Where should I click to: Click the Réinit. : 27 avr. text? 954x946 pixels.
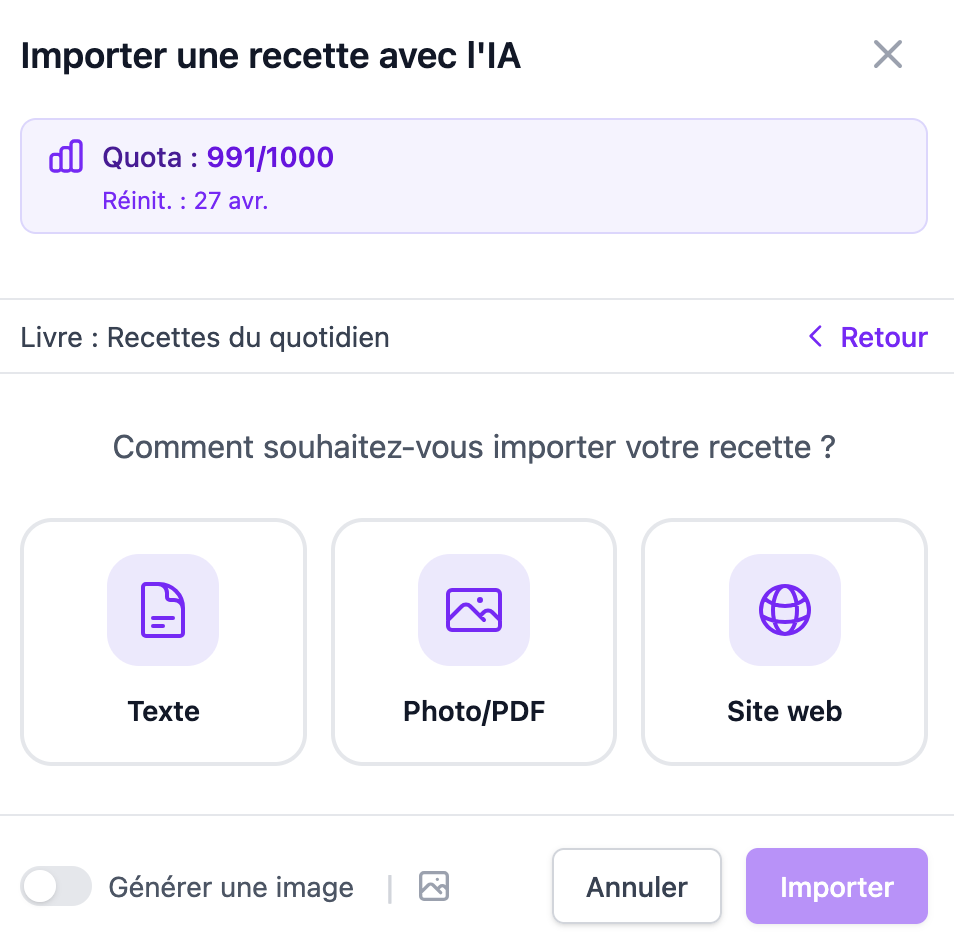coord(186,200)
